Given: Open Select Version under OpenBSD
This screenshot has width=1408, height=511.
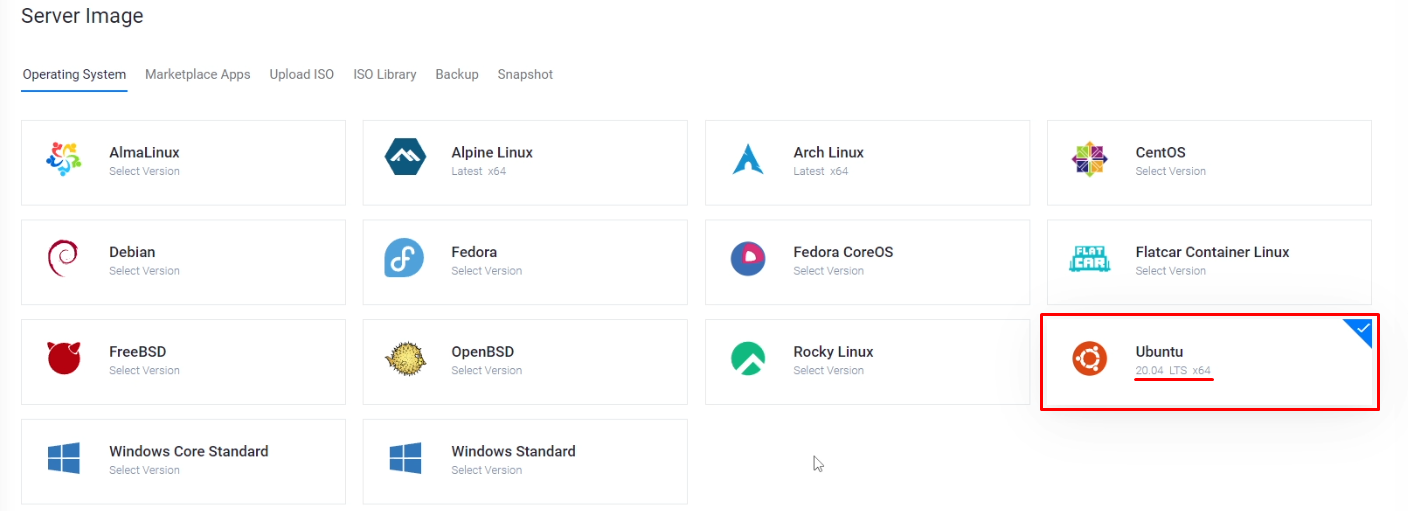Looking at the screenshot, I should pyautogui.click(x=487, y=370).
